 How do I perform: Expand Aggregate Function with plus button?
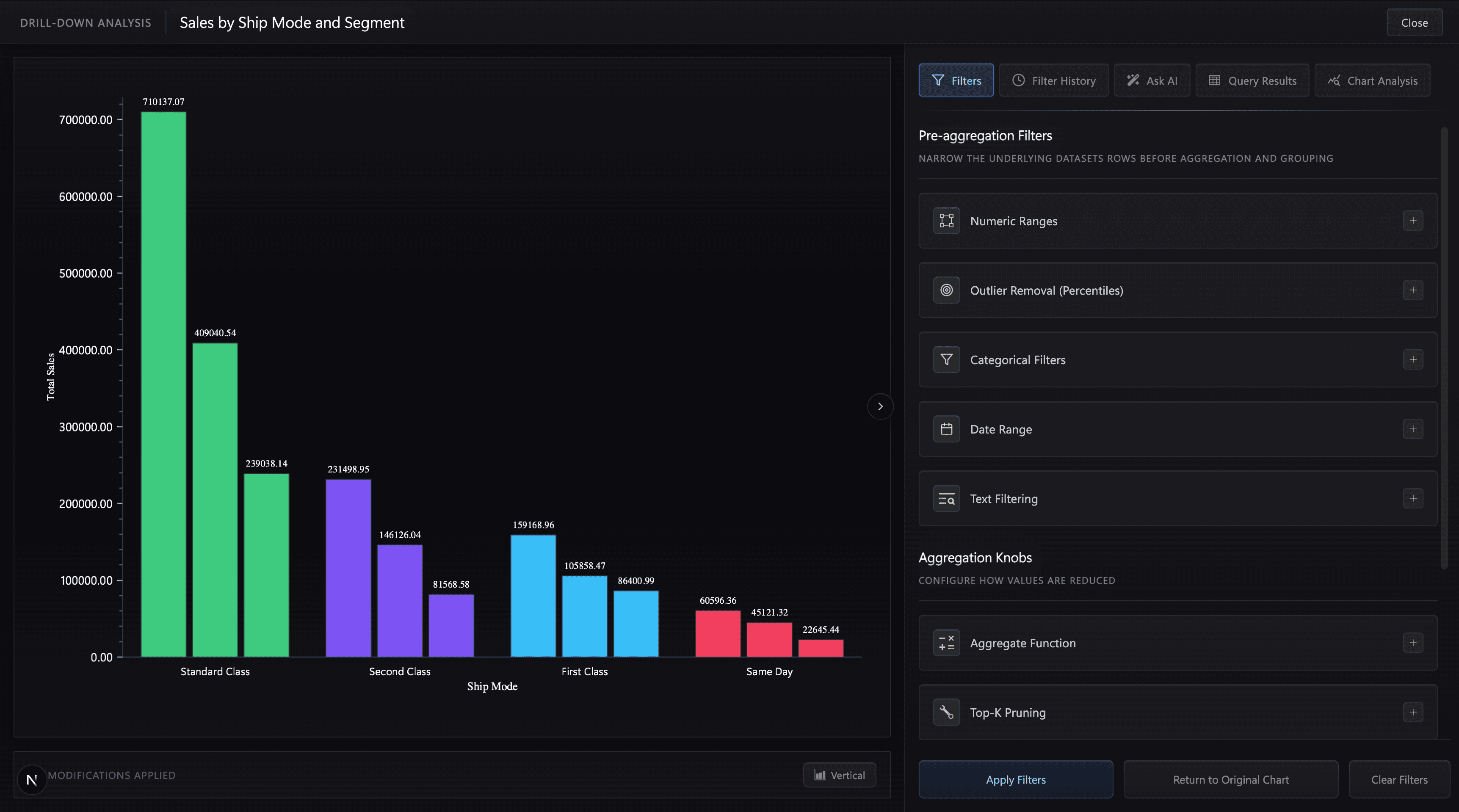click(x=1413, y=643)
